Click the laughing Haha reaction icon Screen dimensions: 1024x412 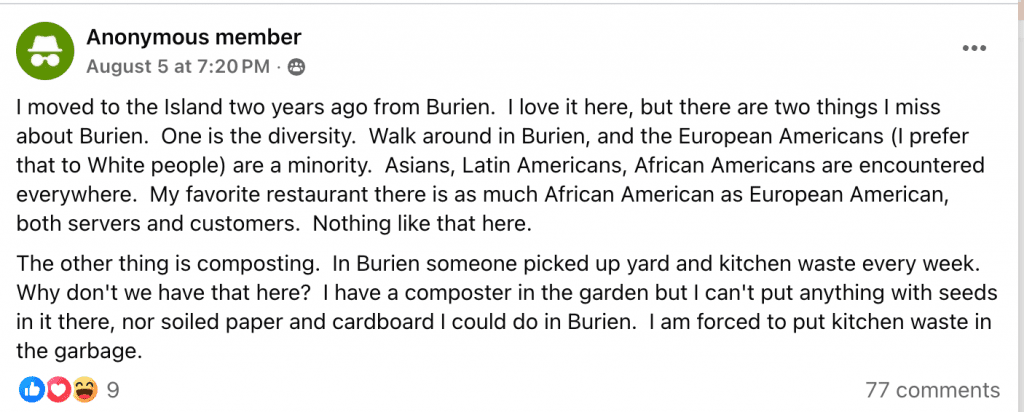[84, 389]
